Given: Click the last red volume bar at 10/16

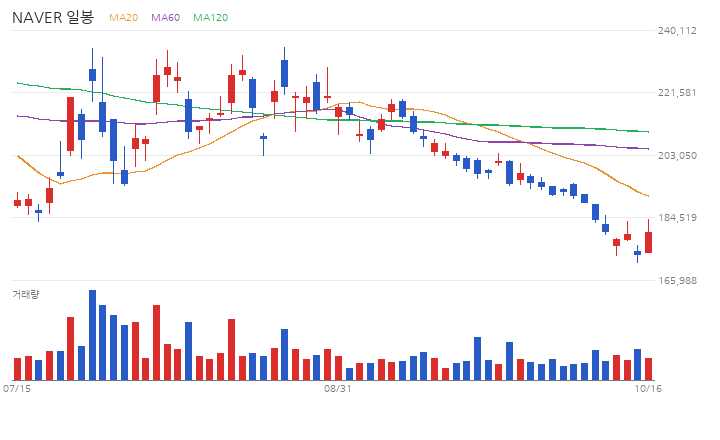Looking at the screenshot, I should point(648,369).
